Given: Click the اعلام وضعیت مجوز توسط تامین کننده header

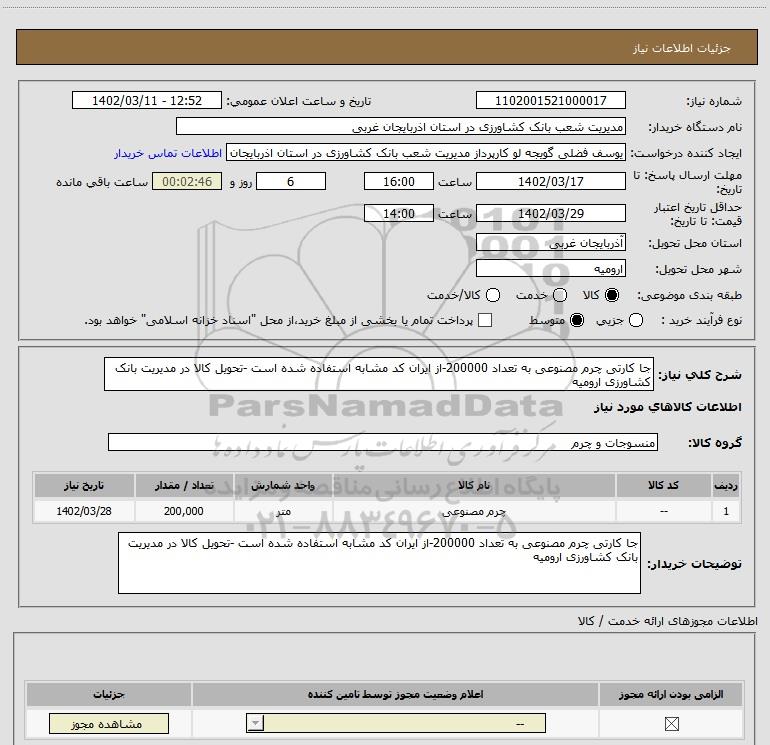Looking at the screenshot, I should (x=395, y=694).
